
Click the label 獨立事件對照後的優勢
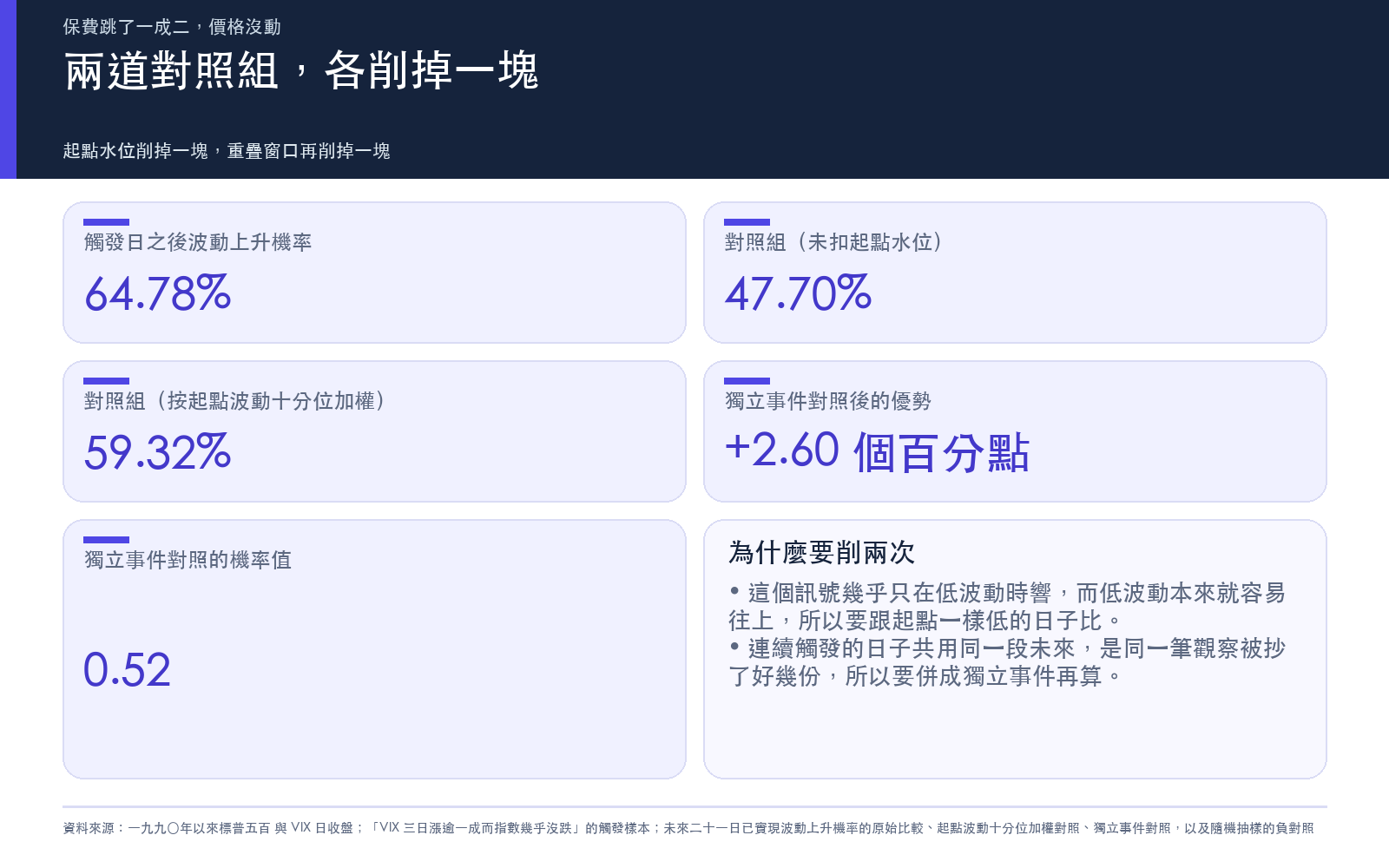pyautogui.click(x=828, y=401)
